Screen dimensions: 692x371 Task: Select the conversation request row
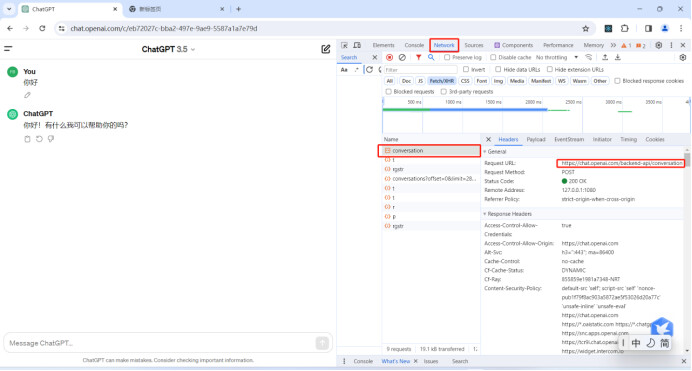tap(430, 150)
